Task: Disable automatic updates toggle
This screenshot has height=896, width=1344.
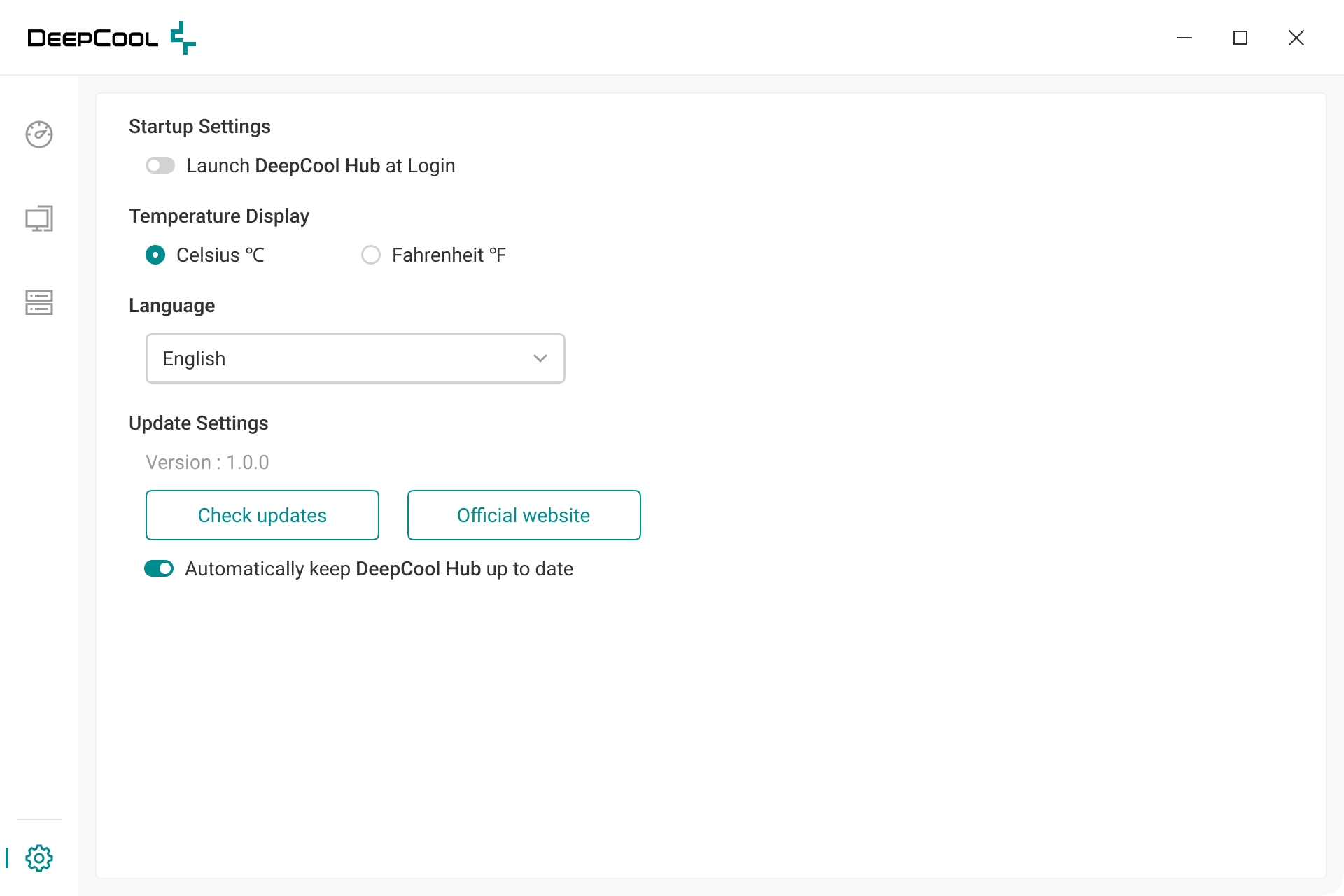Action: click(x=159, y=569)
